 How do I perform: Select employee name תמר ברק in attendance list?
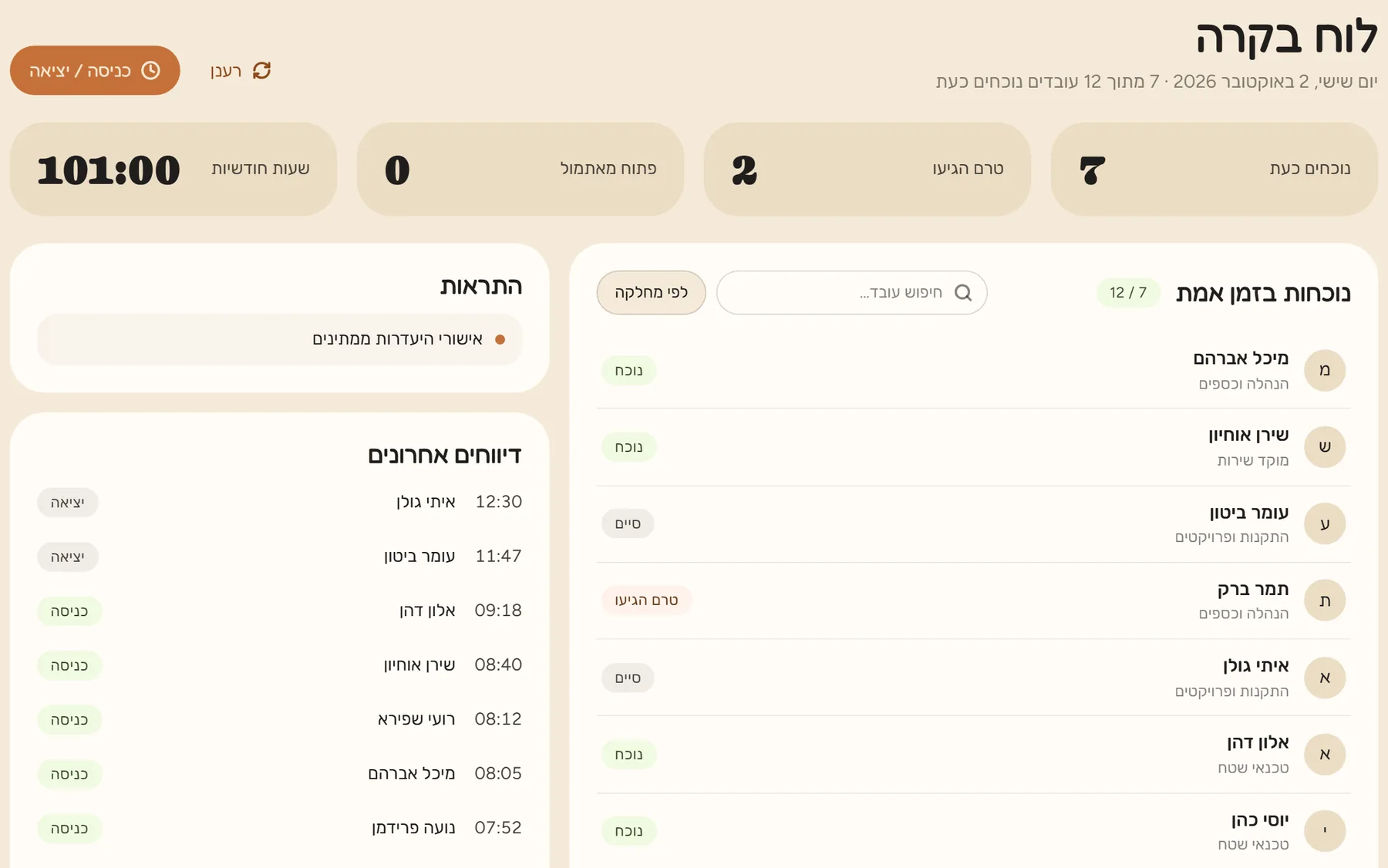coord(1253,589)
